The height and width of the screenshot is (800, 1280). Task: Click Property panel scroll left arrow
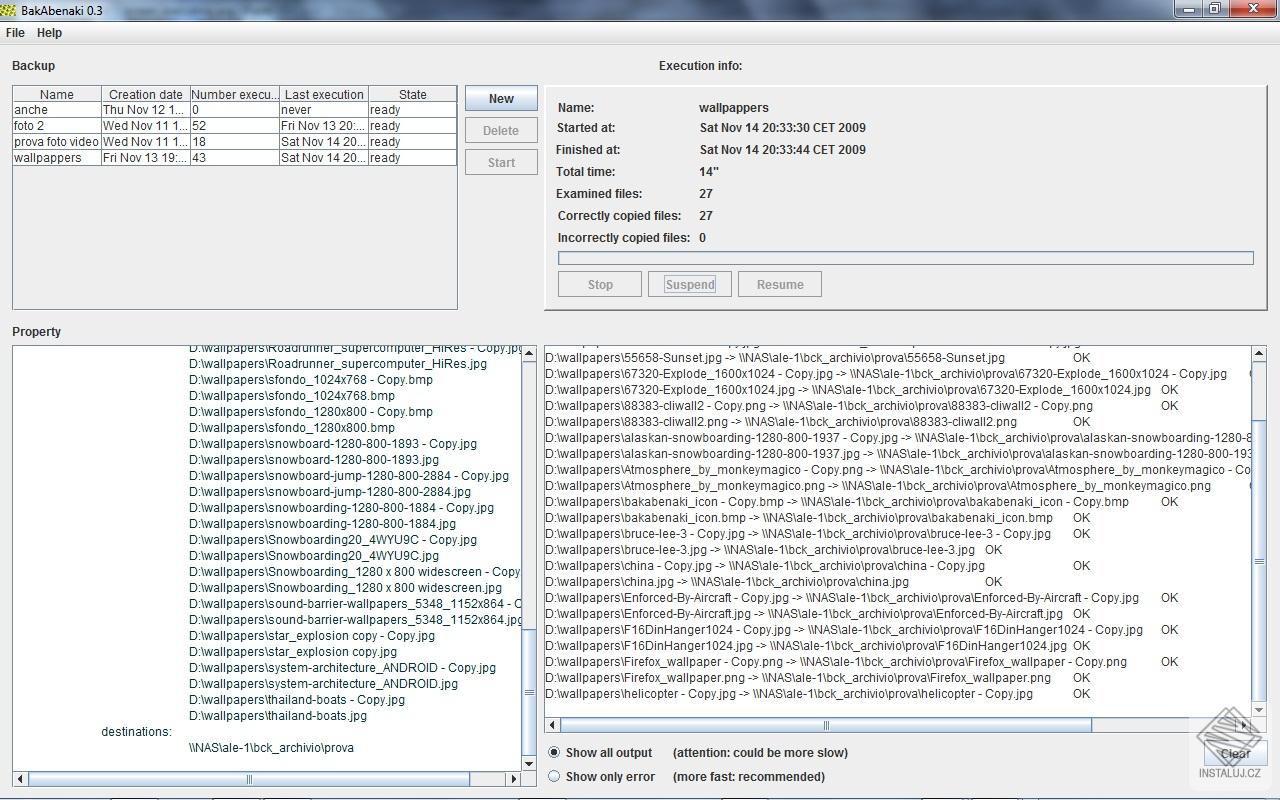click(x=20, y=779)
